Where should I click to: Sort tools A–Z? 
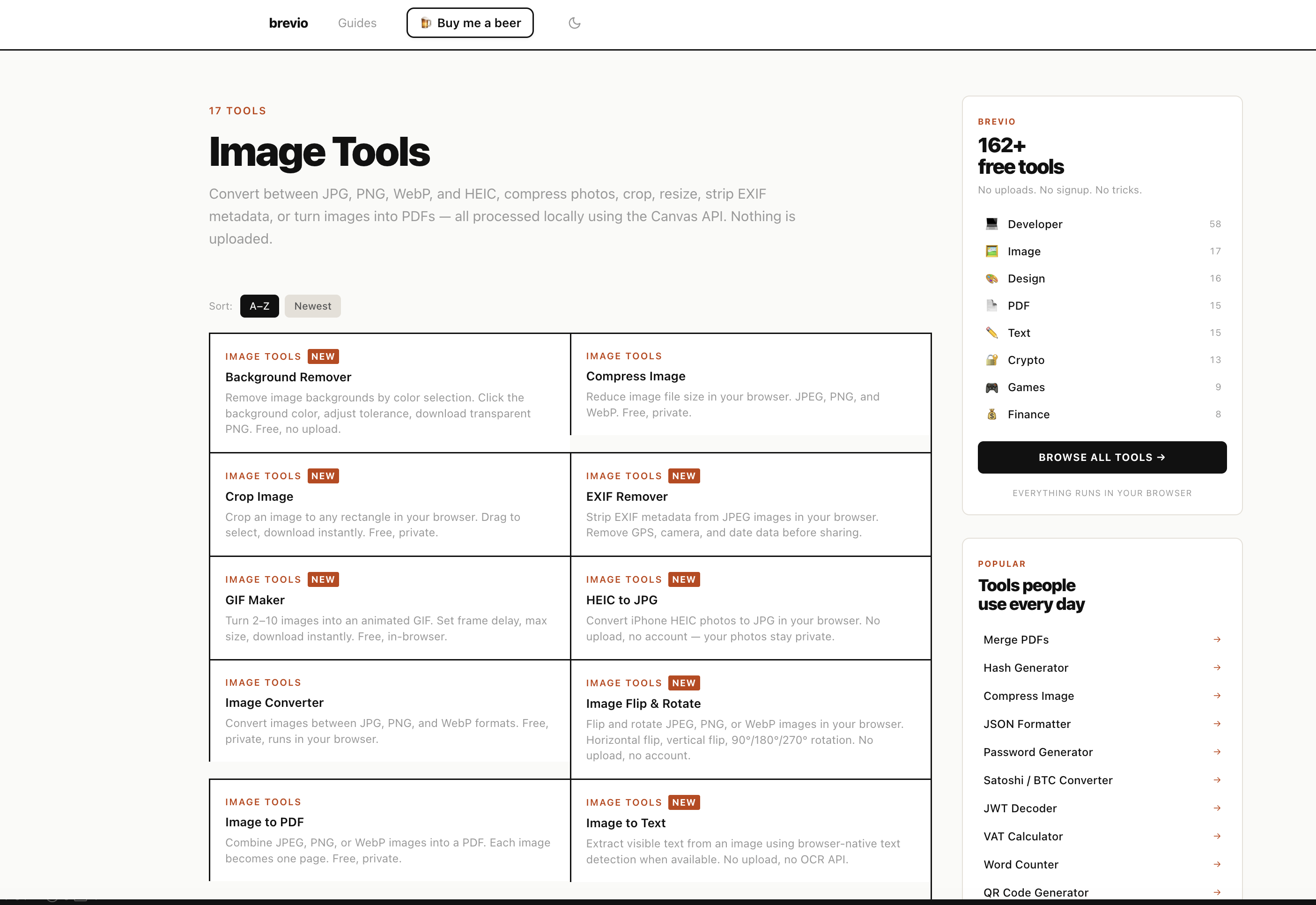[x=259, y=306]
